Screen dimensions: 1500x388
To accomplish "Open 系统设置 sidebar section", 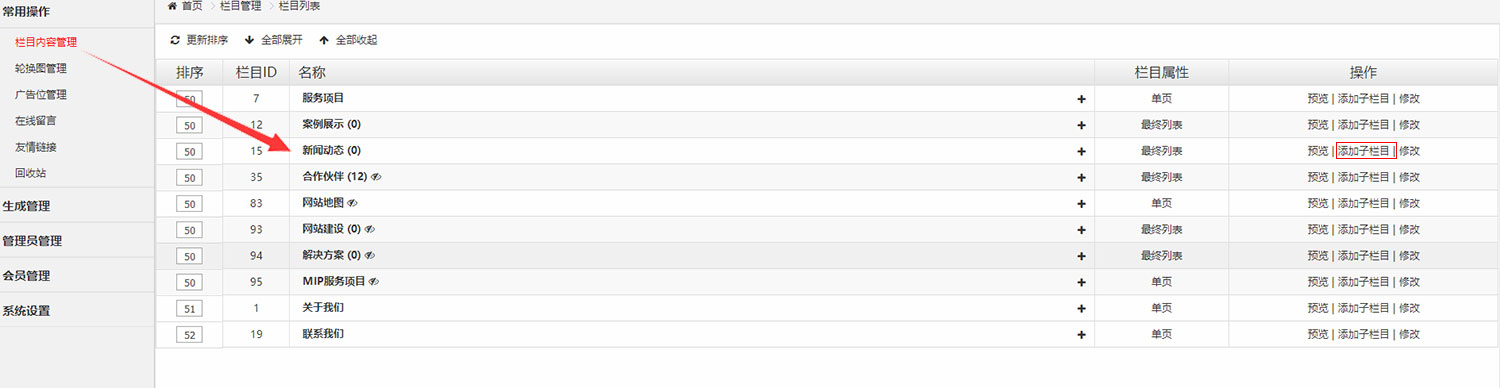I will coord(26,310).
